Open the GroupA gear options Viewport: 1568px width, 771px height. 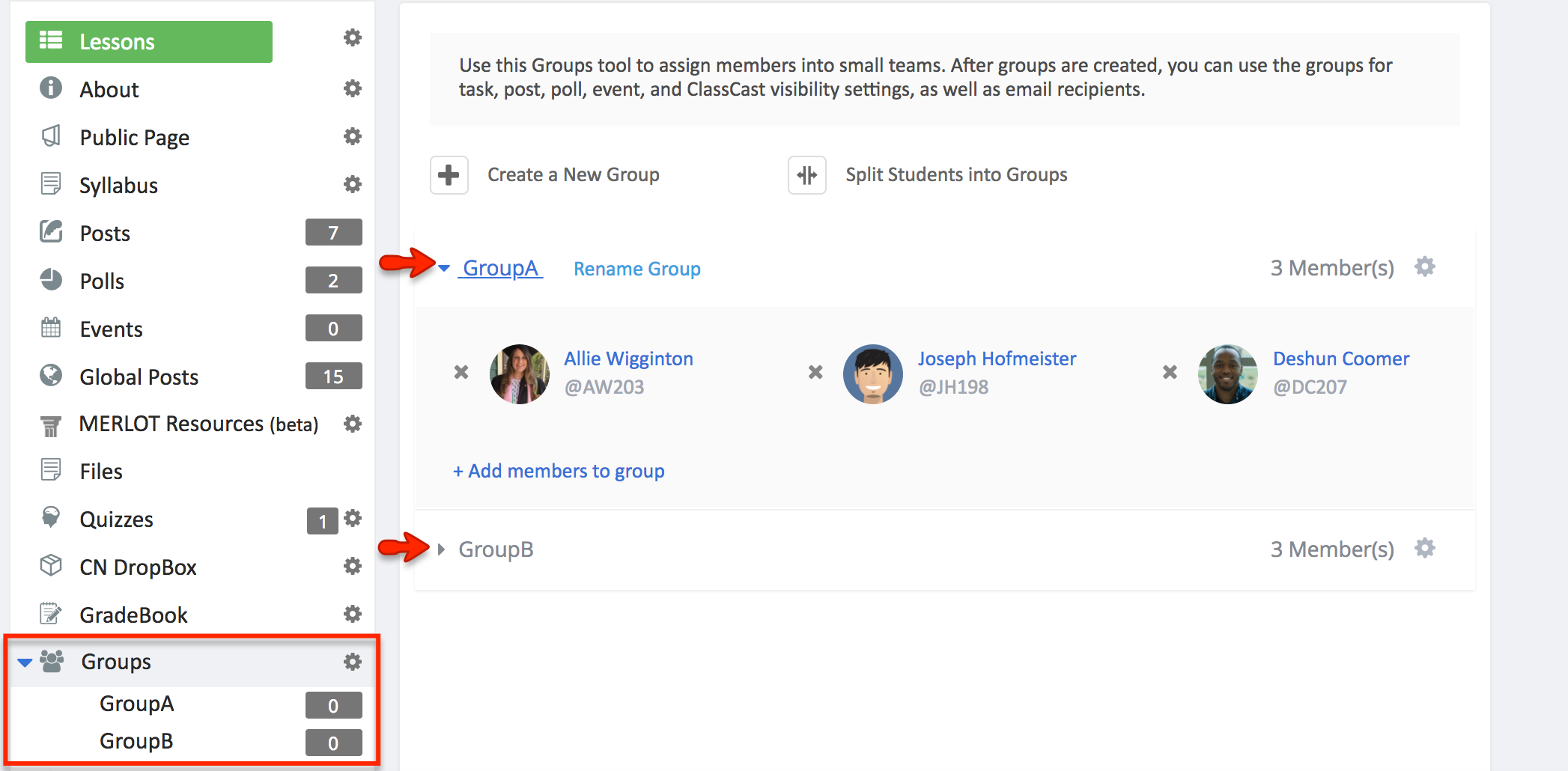point(1425,266)
